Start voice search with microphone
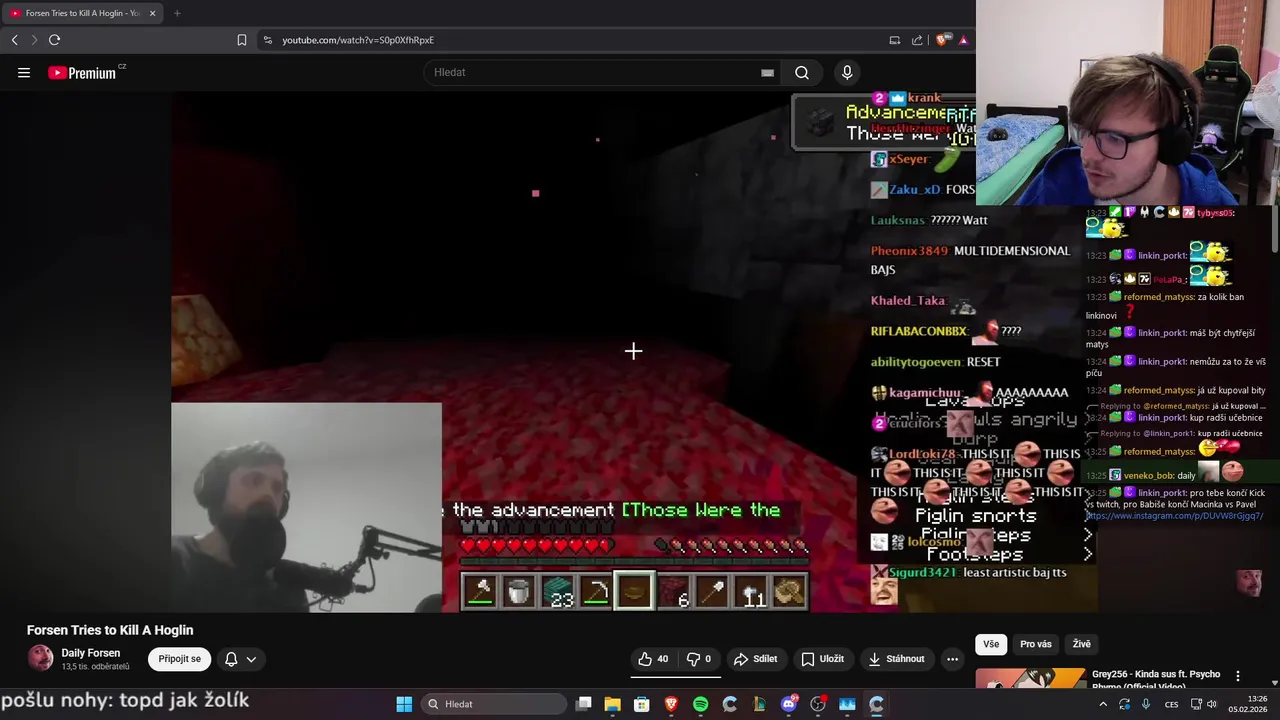The height and width of the screenshot is (720, 1280). pos(847,72)
